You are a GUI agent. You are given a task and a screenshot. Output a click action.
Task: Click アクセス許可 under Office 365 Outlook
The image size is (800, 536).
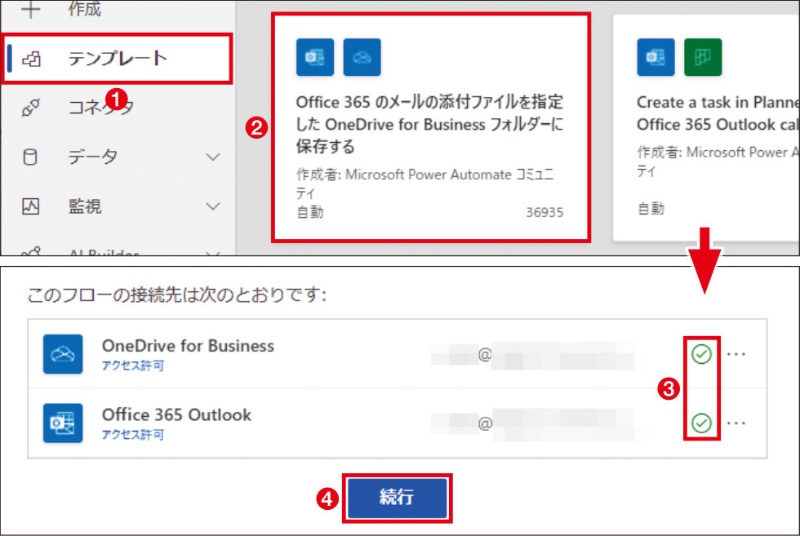click(x=133, y=435)
